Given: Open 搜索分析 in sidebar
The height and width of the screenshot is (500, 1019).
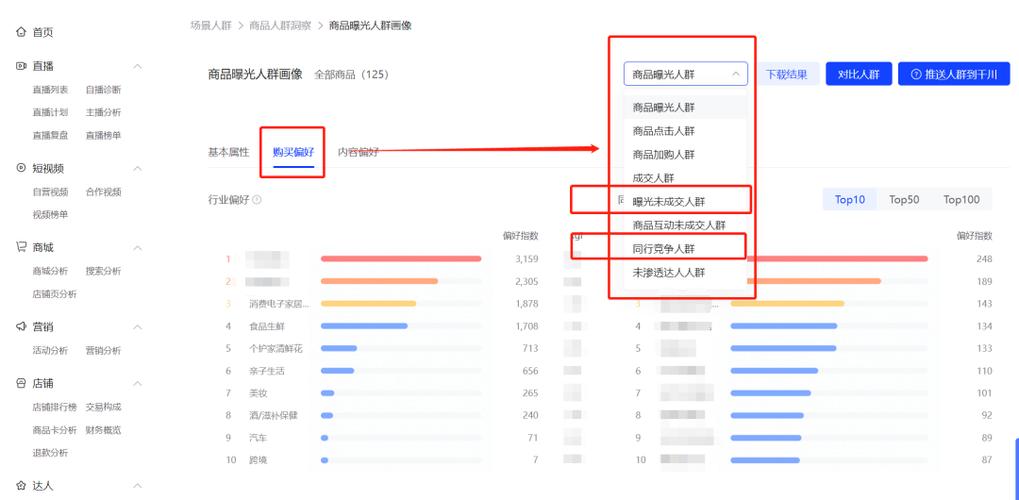Looking at the screenshot, I should coord(103,271).
